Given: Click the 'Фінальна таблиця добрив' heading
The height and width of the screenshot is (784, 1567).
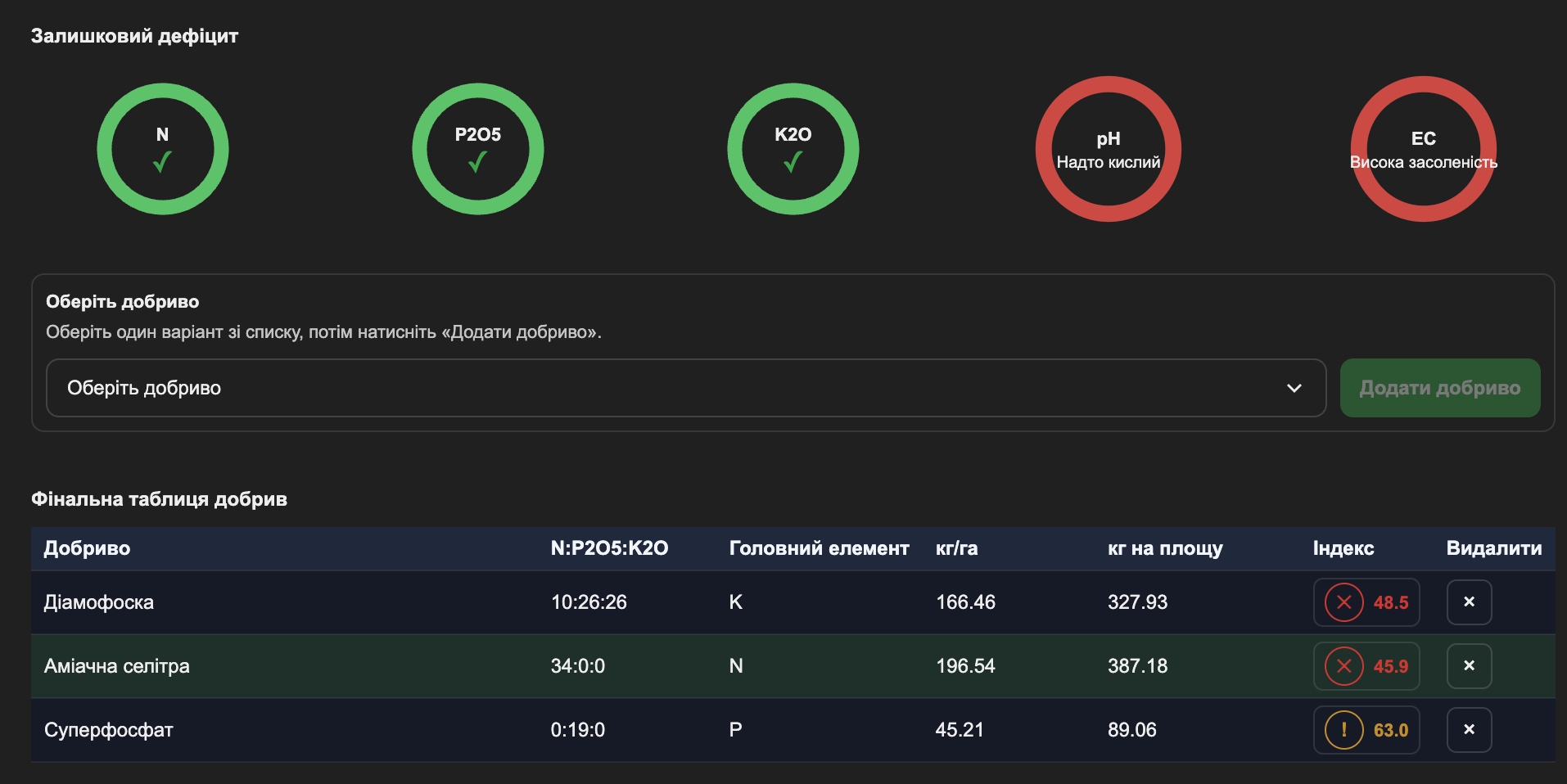Looking at the screenshot, I should [159, 499].
